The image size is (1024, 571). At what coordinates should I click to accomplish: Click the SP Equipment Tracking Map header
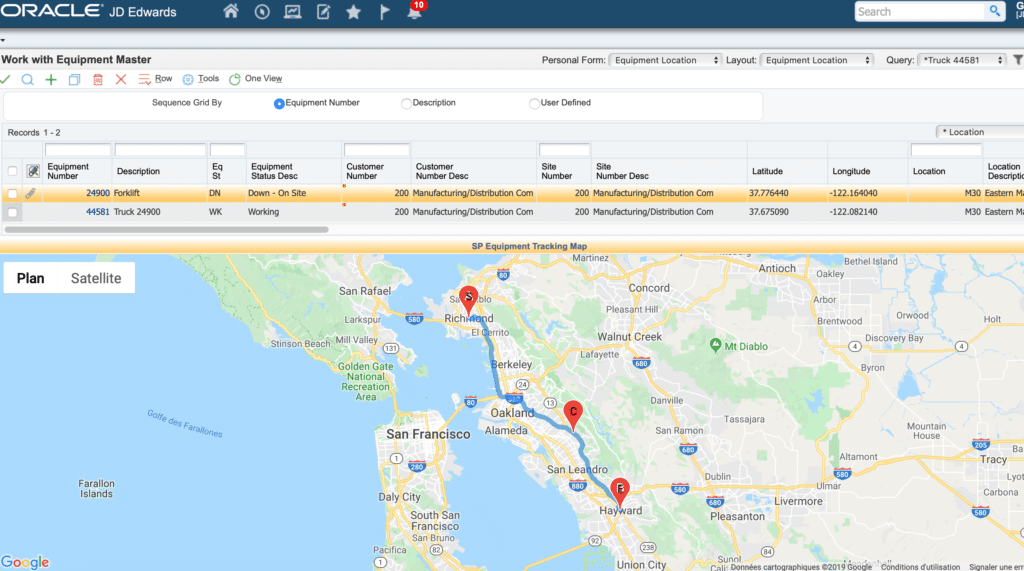tap(529, 246)
